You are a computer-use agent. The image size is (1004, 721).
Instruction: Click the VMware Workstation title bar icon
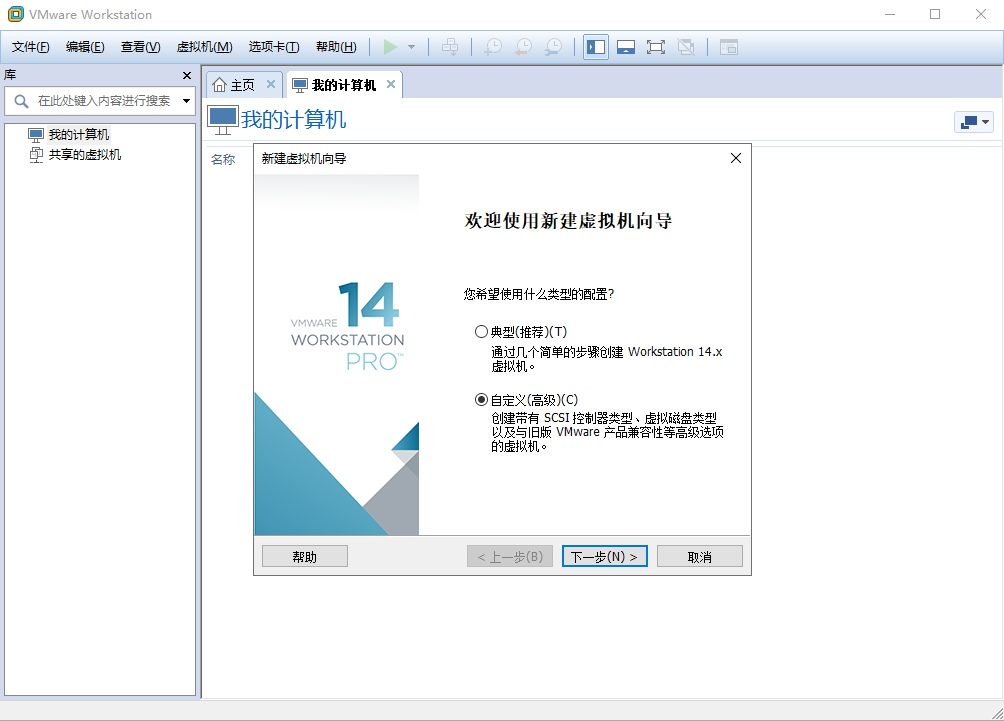pyautogui.click(x=15, y=14)
